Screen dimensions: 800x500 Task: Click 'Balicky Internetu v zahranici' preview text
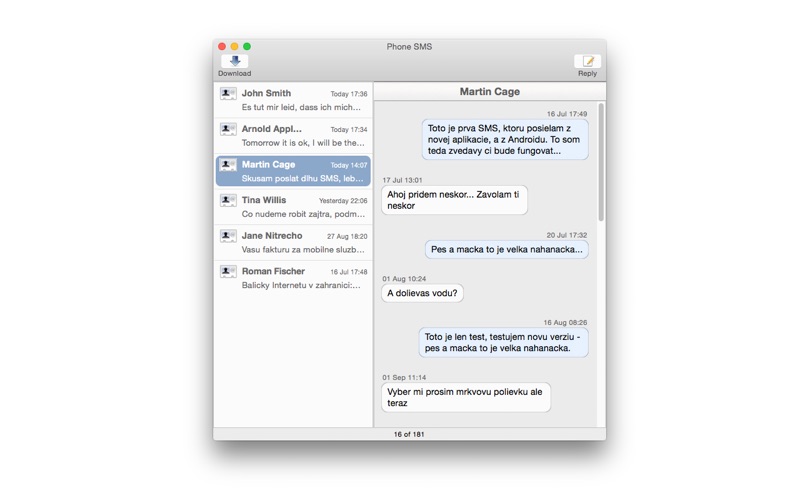point(301,285)
